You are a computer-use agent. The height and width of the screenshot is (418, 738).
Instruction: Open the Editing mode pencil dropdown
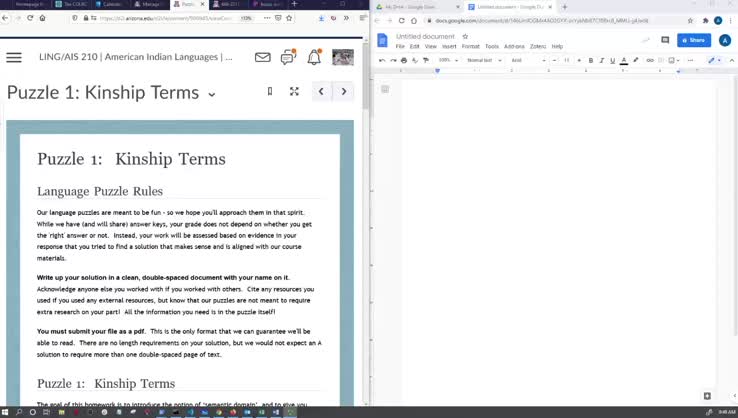point(714,60)
